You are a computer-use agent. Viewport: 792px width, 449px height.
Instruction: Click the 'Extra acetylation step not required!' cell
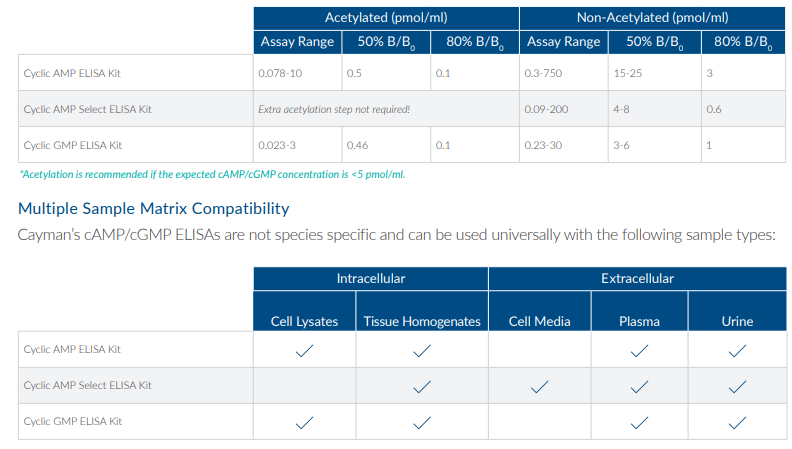(x=334, y=109)
